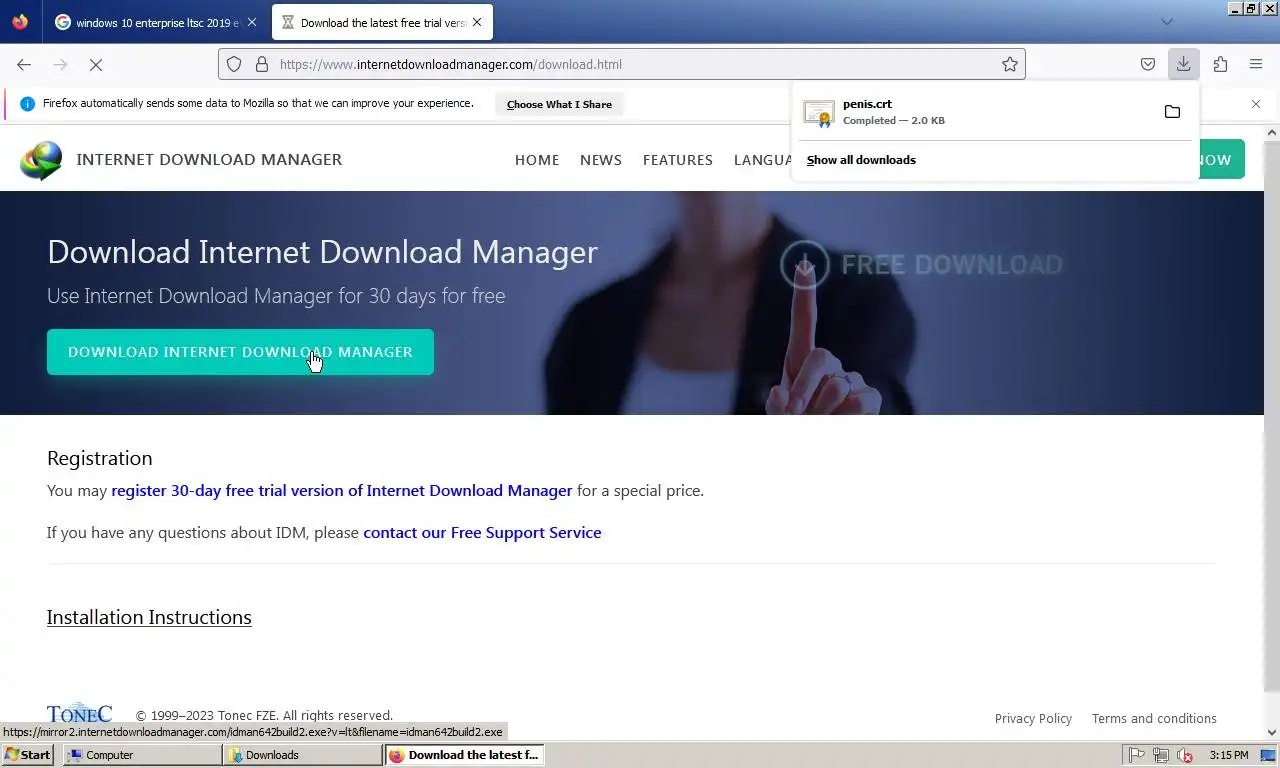Click the 3:15 PM taskbar clock
This screenshot has width=1280, height=768.
1229,755
